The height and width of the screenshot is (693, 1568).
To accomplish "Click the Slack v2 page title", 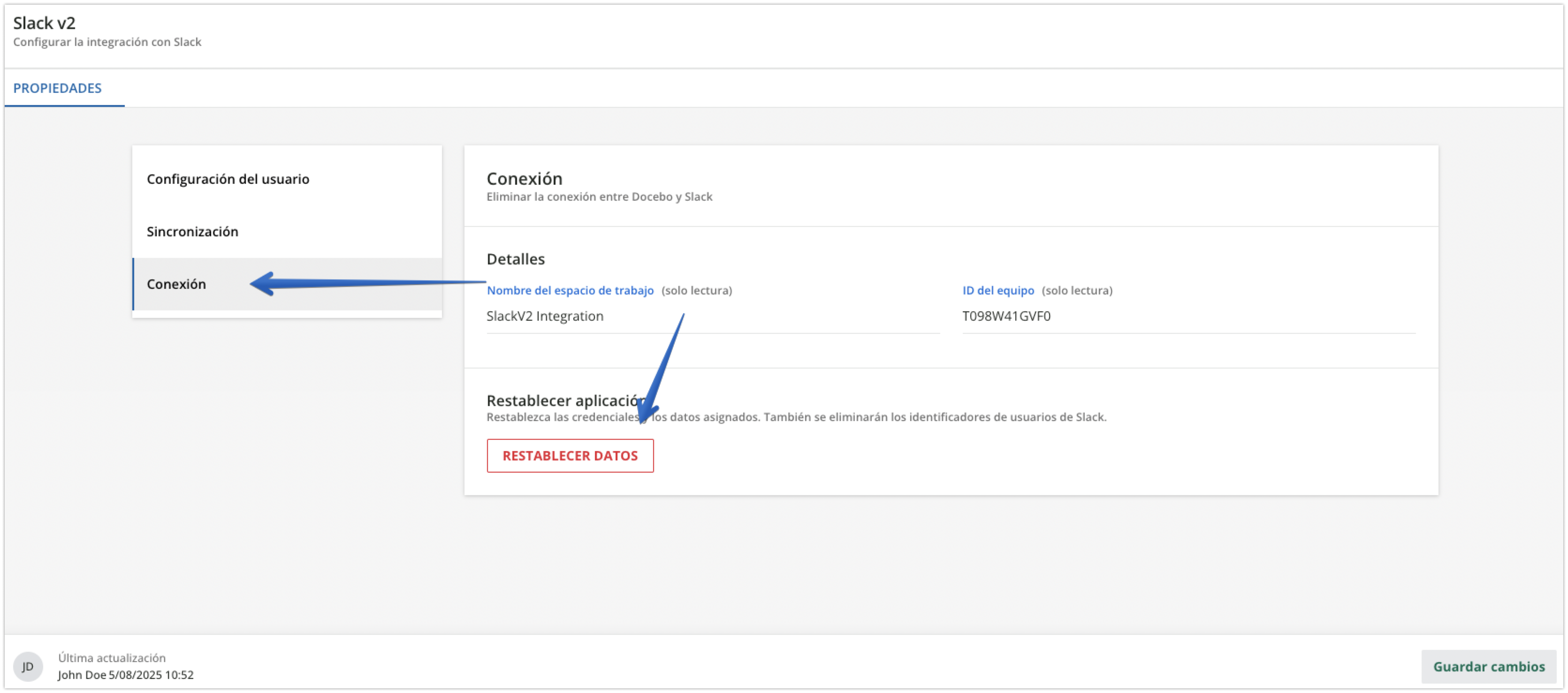I will 45,23.
